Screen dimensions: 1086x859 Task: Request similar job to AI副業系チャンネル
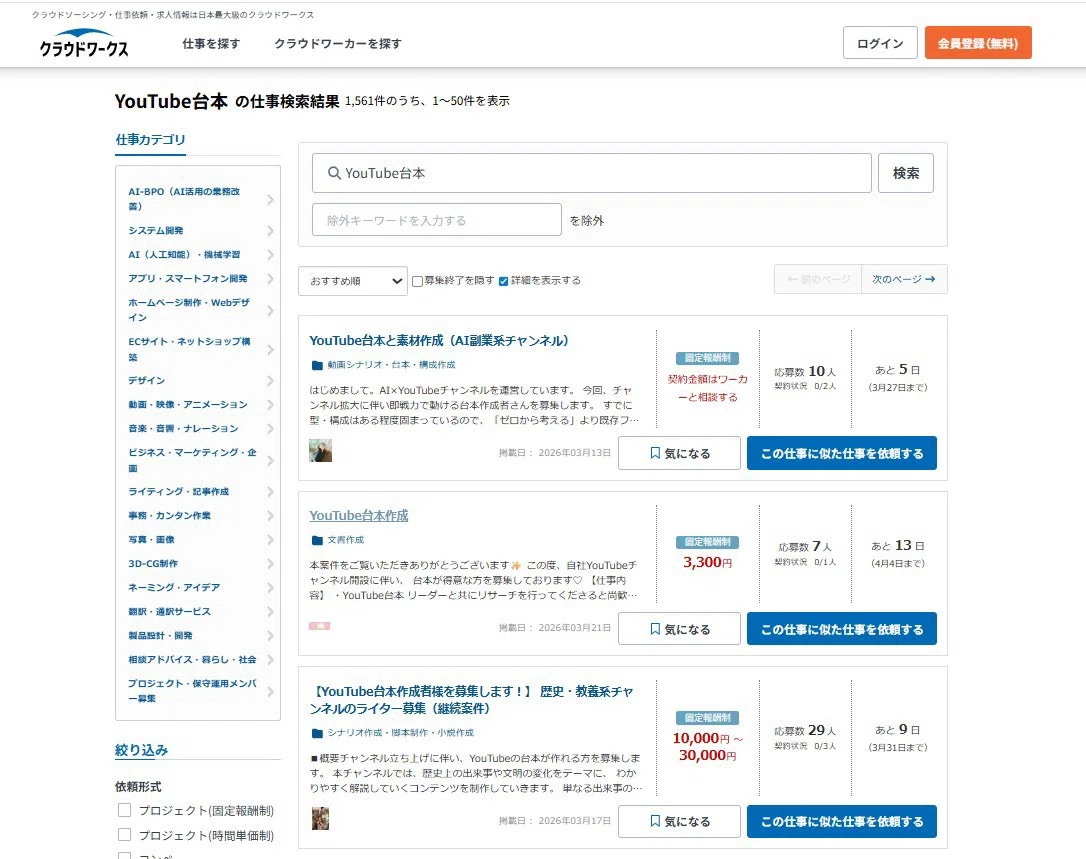click(x=842, y=453)
